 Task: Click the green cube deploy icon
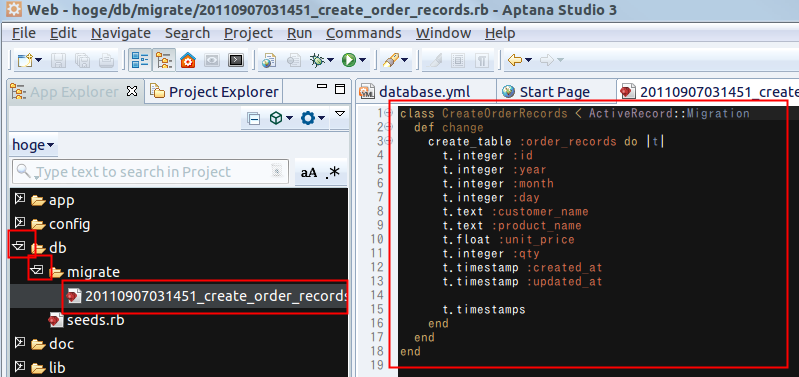tap(276, 119)
